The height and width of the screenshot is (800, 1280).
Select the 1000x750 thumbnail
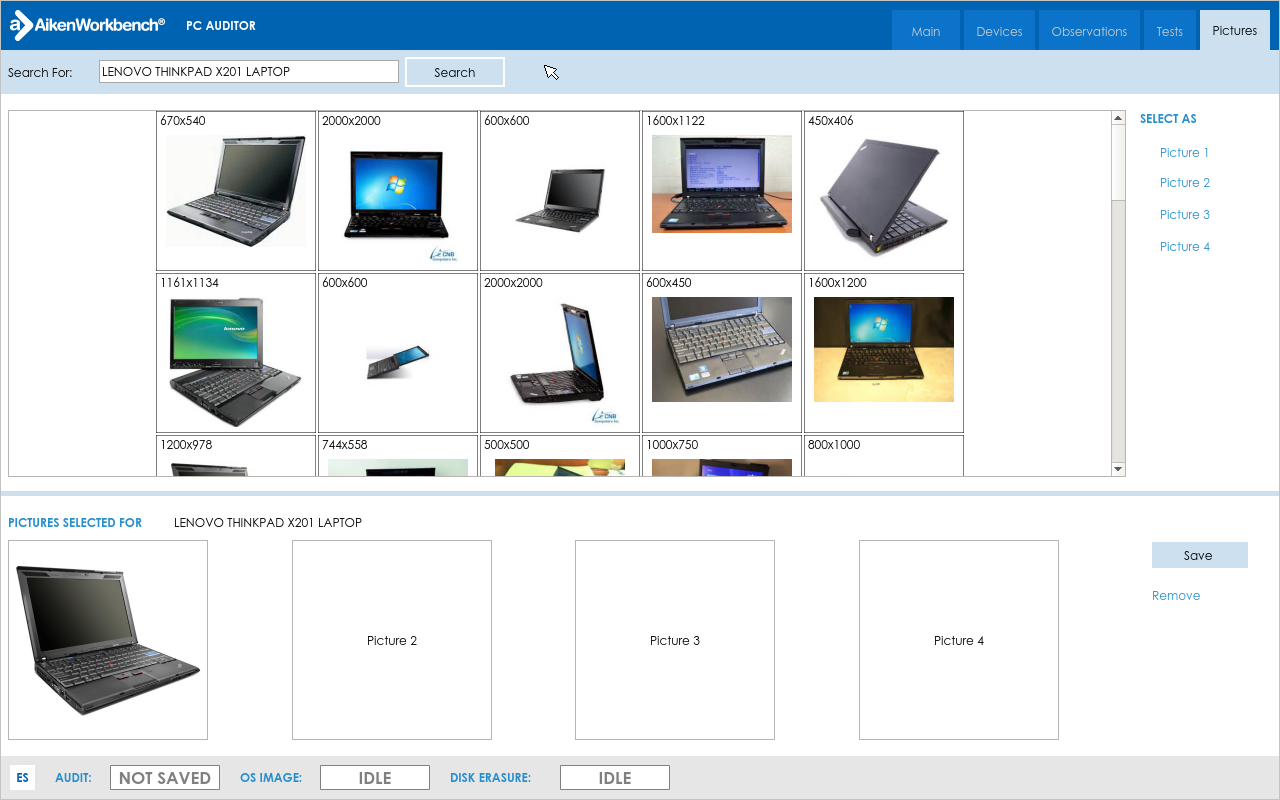click(722, 456)
